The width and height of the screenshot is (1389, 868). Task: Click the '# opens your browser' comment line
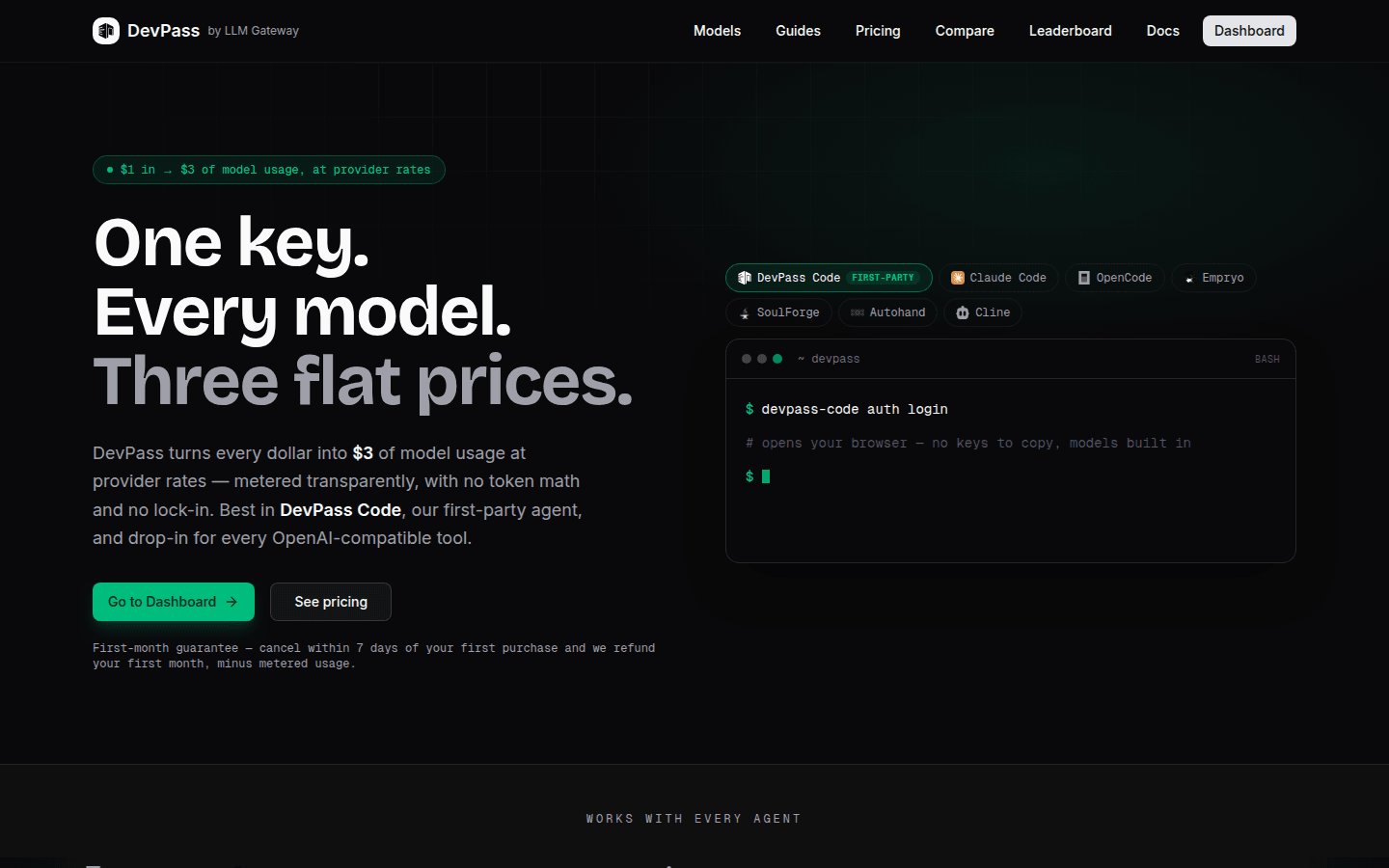[968, 443]
